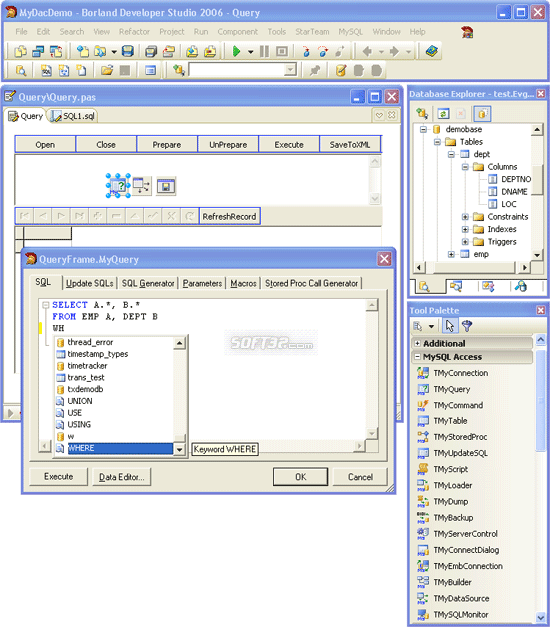Toggle the arrow pointer in Tool Palette
This screenshot has width=550, height=627.
pyautogui.click(x=450, y=326)
